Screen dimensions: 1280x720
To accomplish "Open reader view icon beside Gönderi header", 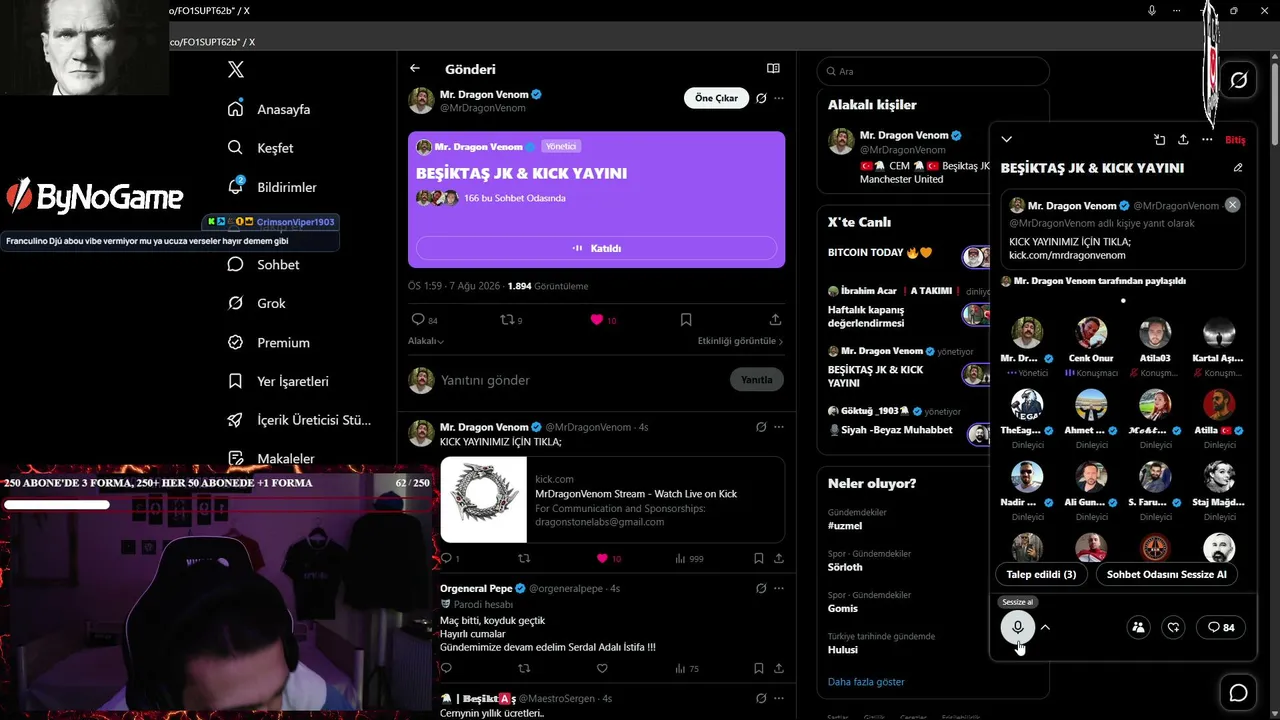I will point(773,69).
